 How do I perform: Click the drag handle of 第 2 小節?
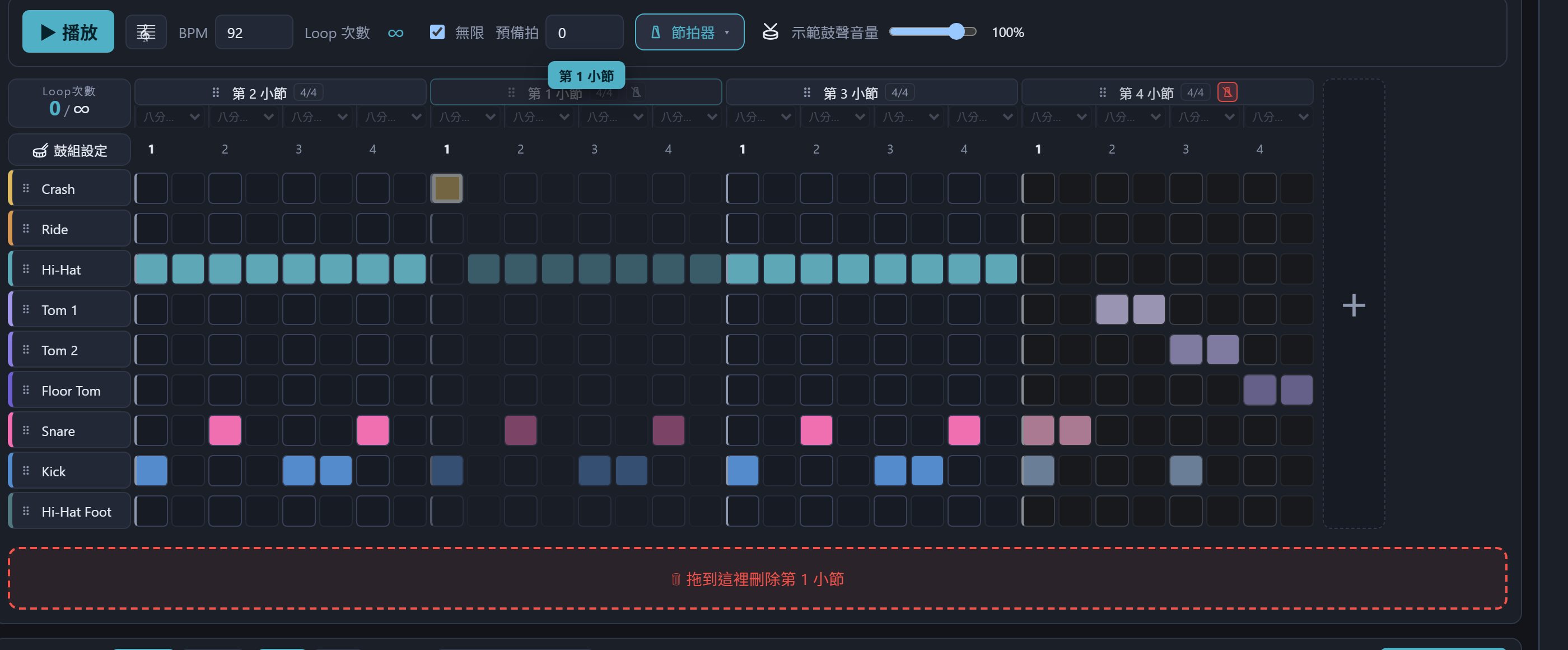[x=216, y=92]
